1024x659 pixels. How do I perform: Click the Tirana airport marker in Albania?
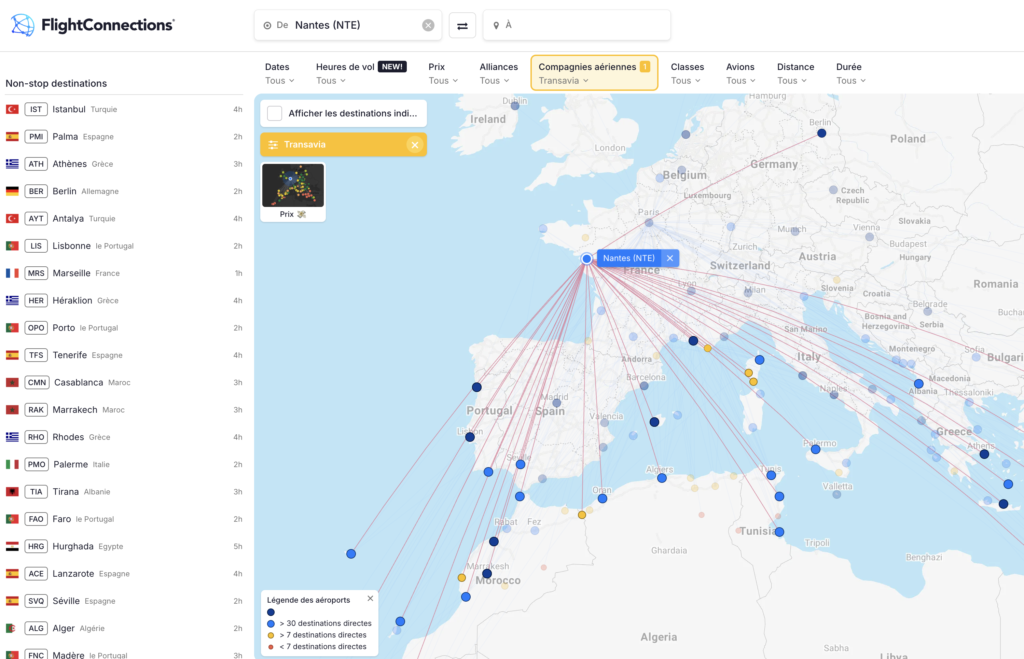(x=919, y=384)
